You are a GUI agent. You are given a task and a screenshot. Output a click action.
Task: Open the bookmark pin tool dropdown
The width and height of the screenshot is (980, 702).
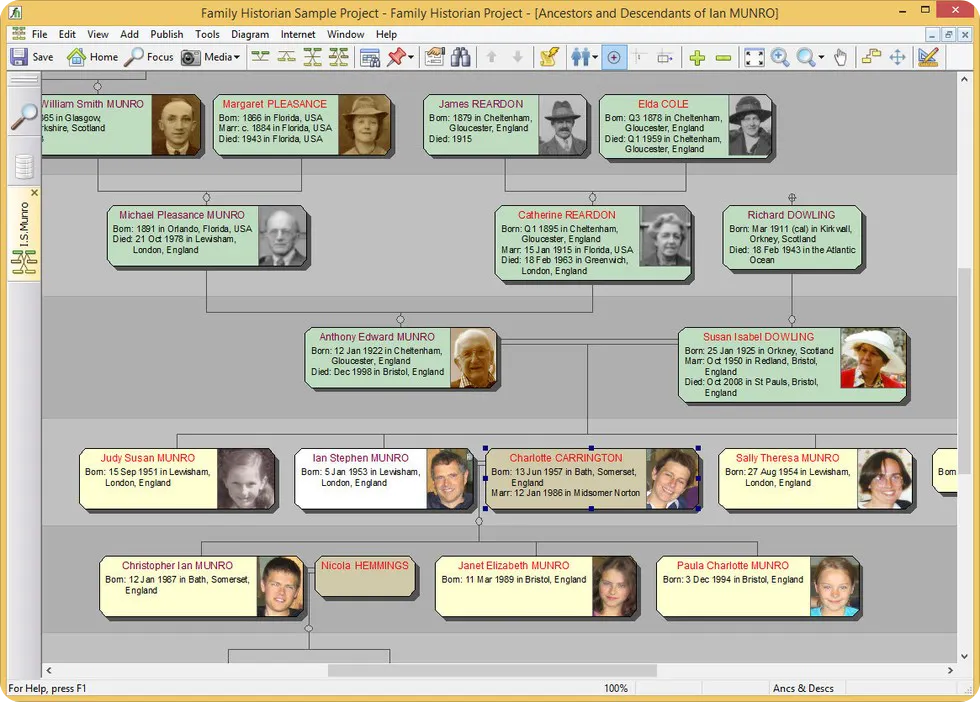click(411, 57)
